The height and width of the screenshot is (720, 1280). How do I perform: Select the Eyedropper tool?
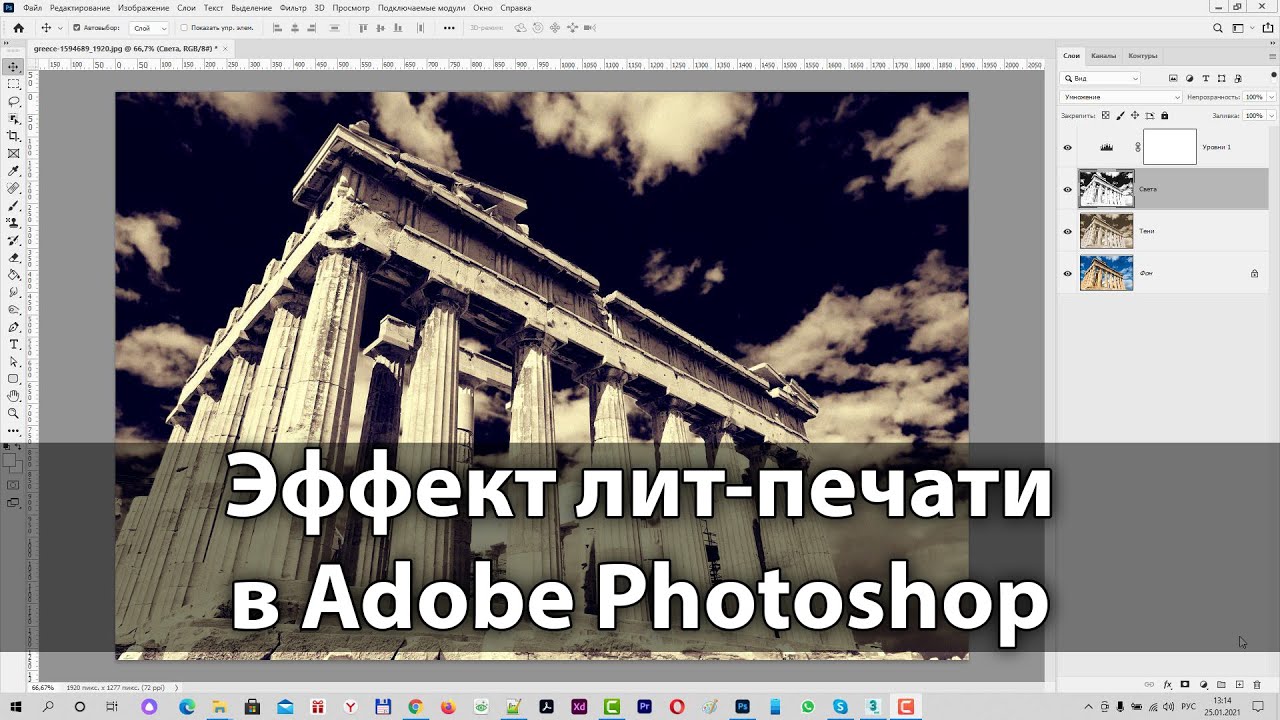13,171
